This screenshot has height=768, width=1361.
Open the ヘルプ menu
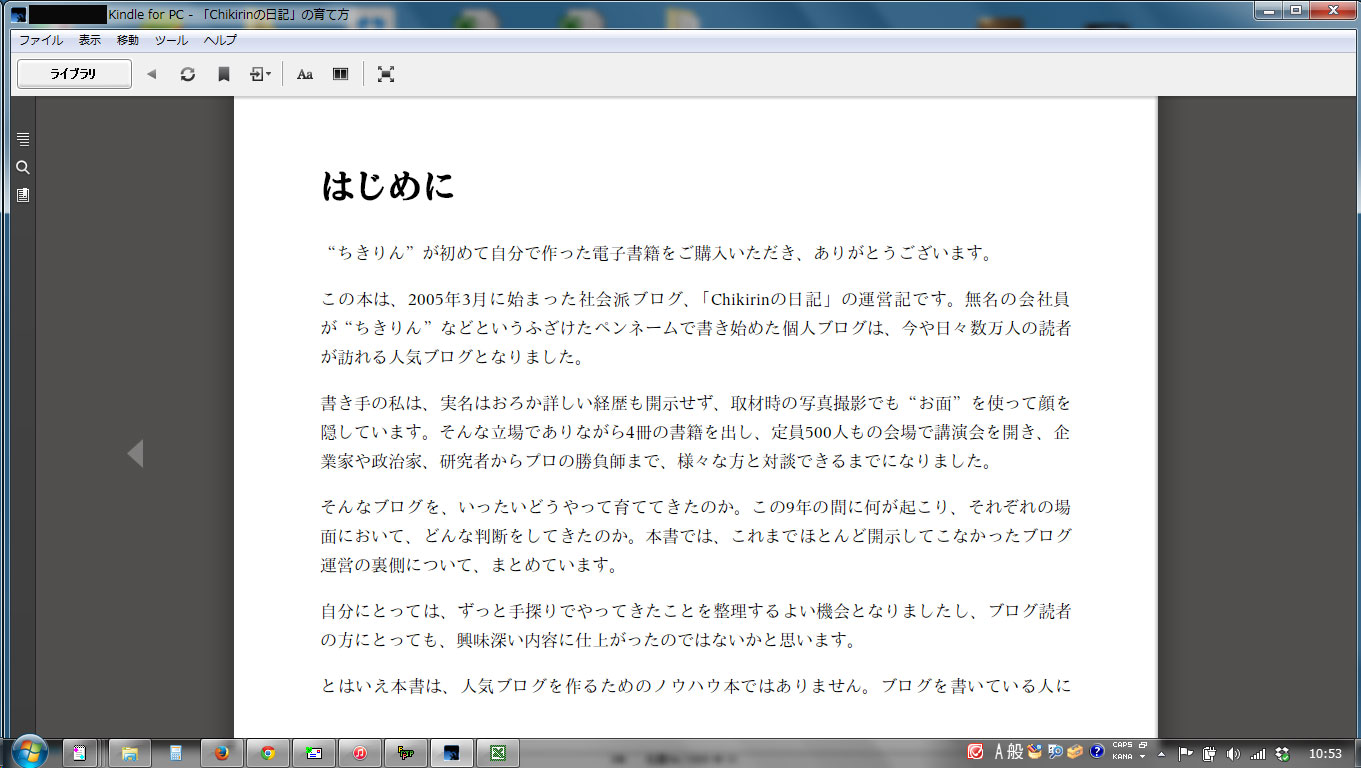click(220, 40)
